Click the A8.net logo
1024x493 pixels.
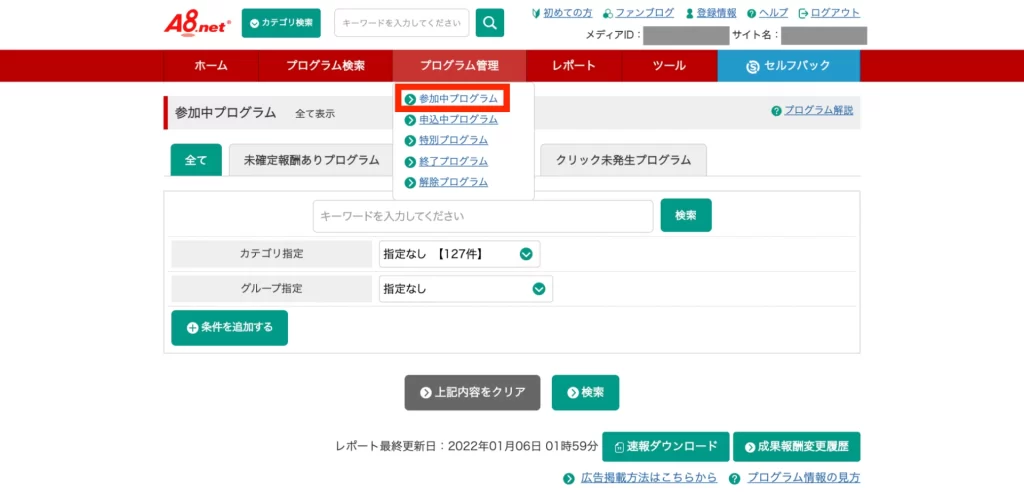tap(196, 22)
